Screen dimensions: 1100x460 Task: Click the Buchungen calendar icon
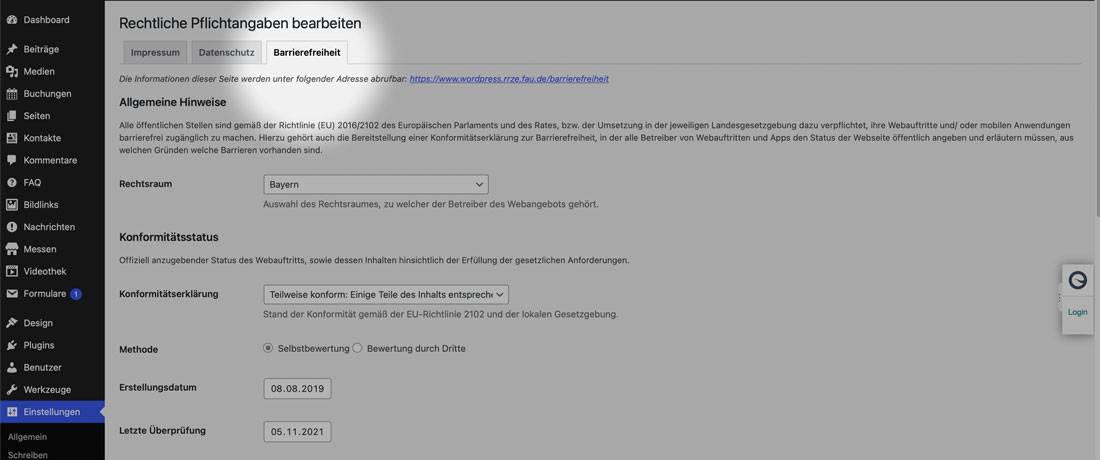coord(12,94)
